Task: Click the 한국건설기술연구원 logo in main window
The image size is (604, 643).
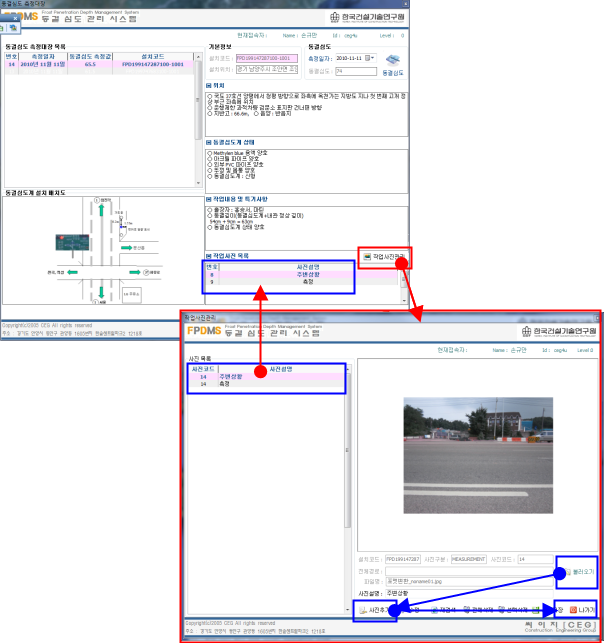Action: 367,17
